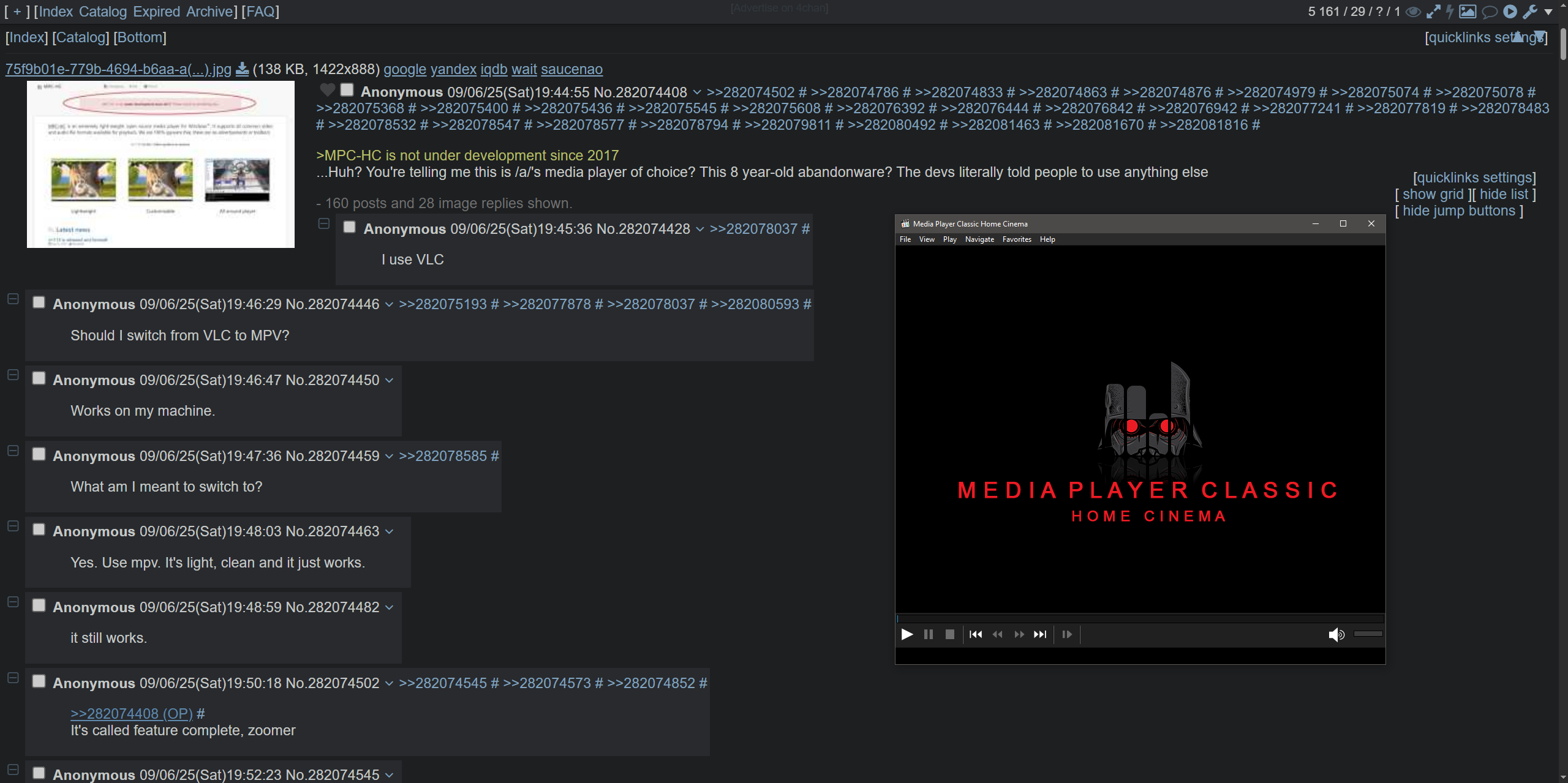Click the heart icon on OP post
This screenshot has height=783, width=1568.
pos(327,91)
